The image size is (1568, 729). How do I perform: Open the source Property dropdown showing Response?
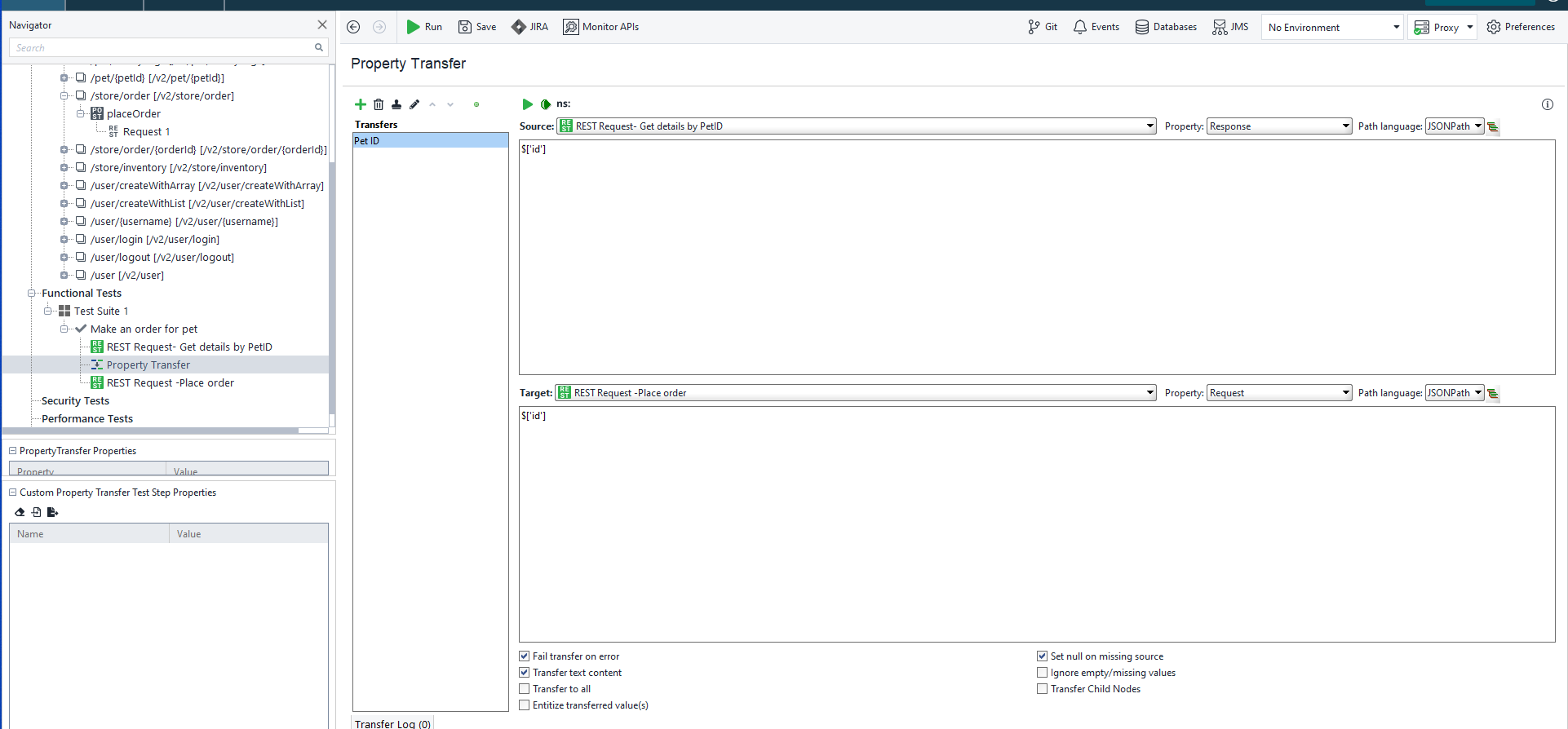[1279, 126]
